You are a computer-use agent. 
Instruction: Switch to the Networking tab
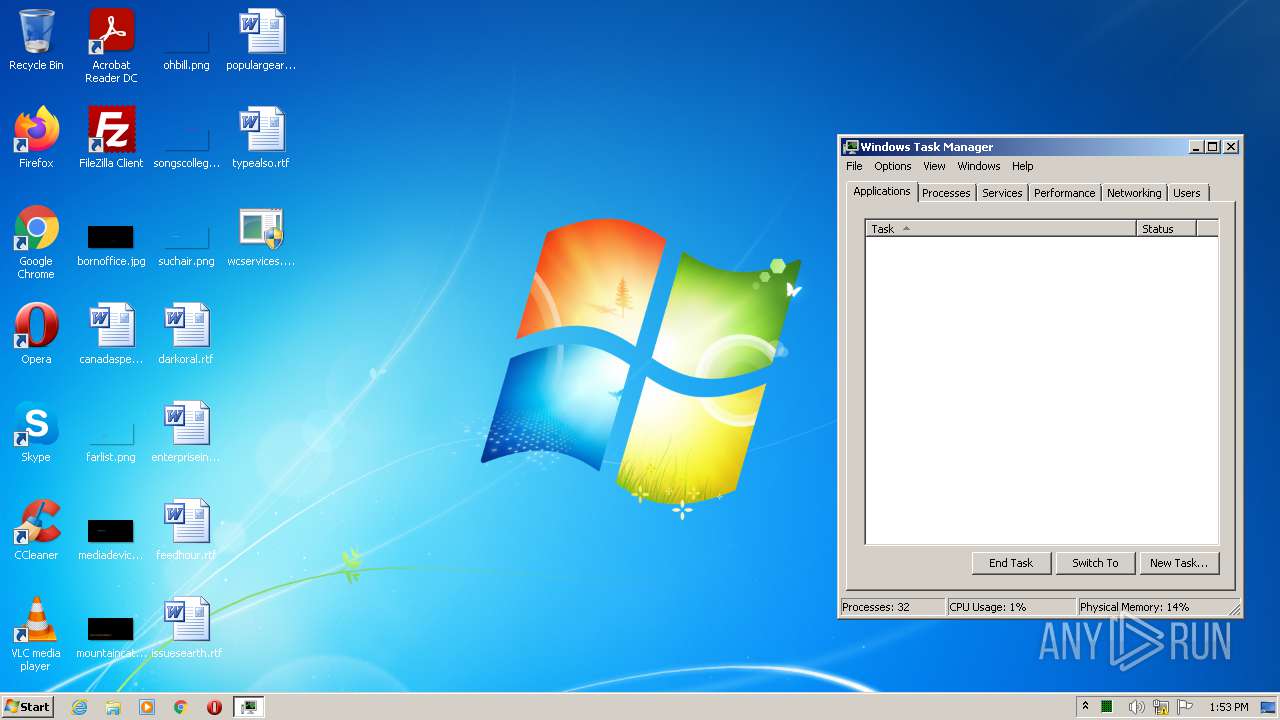pyautogui.click(x=1134, y=193)
